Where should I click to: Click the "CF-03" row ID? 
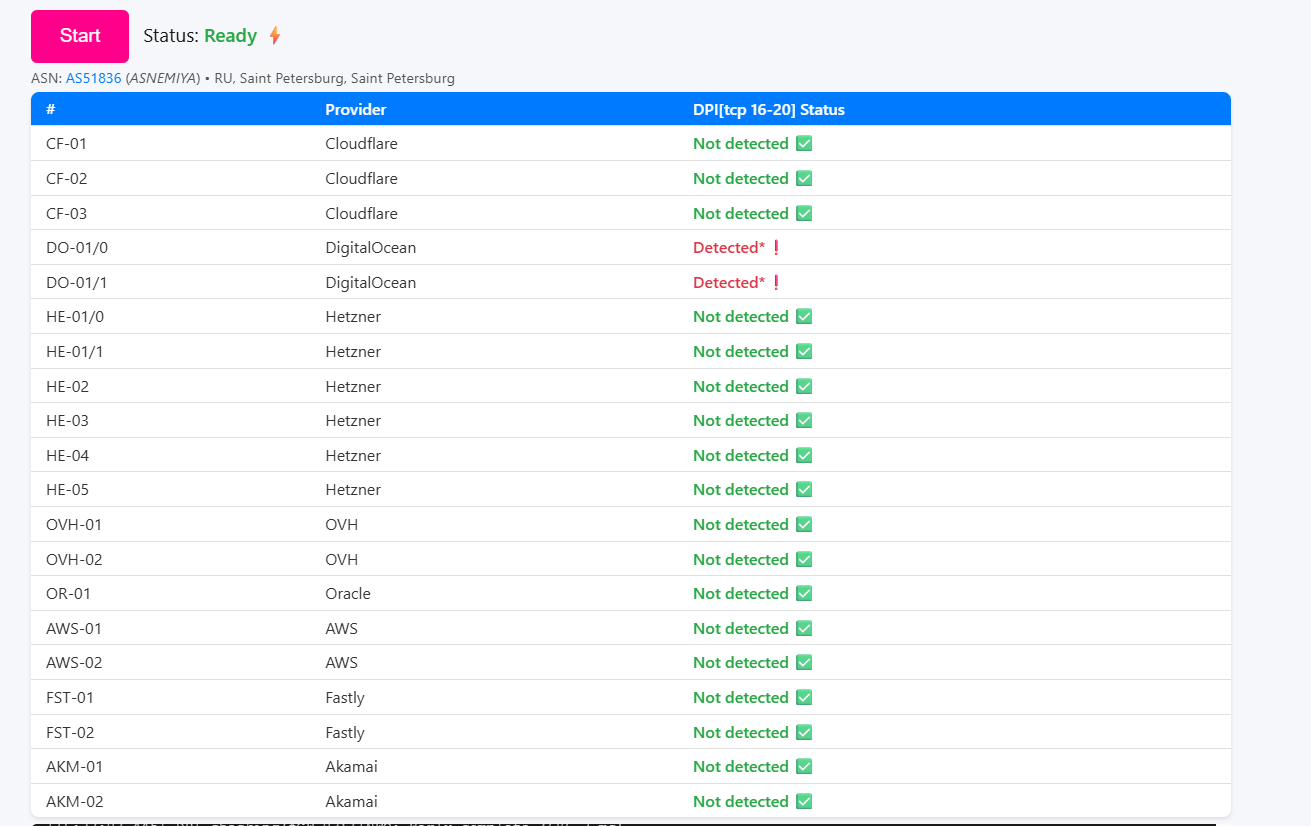pyautogui.click(x=67, y=214)
